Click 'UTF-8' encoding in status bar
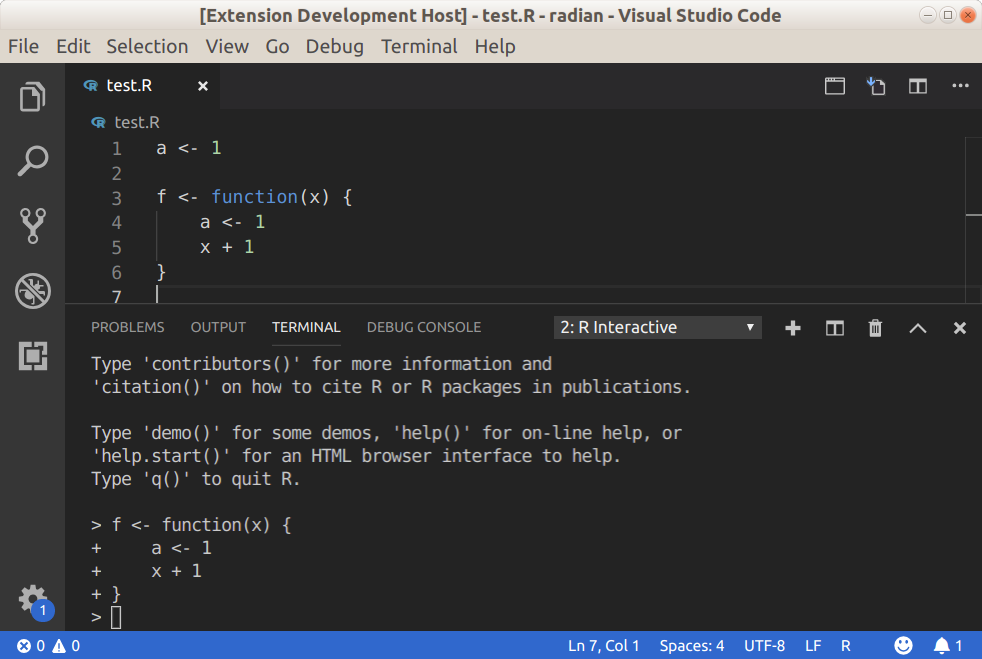This screenshot has height=659, width=982. click(764, 646)
